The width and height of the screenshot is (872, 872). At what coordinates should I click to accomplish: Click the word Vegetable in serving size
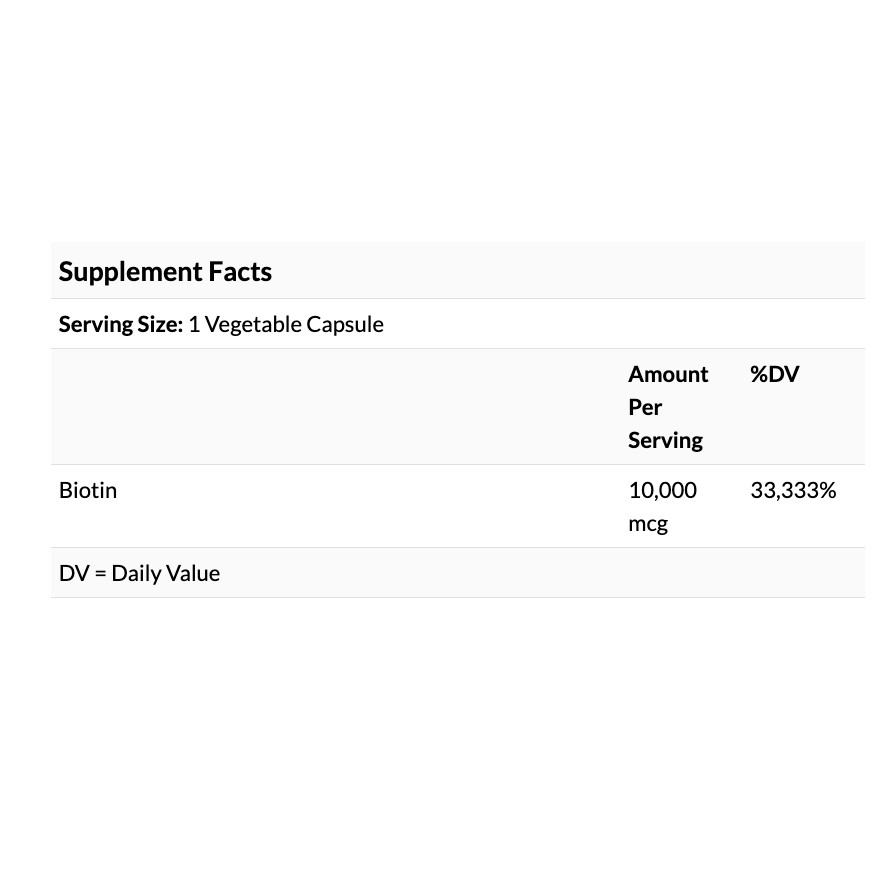point(252,324)
